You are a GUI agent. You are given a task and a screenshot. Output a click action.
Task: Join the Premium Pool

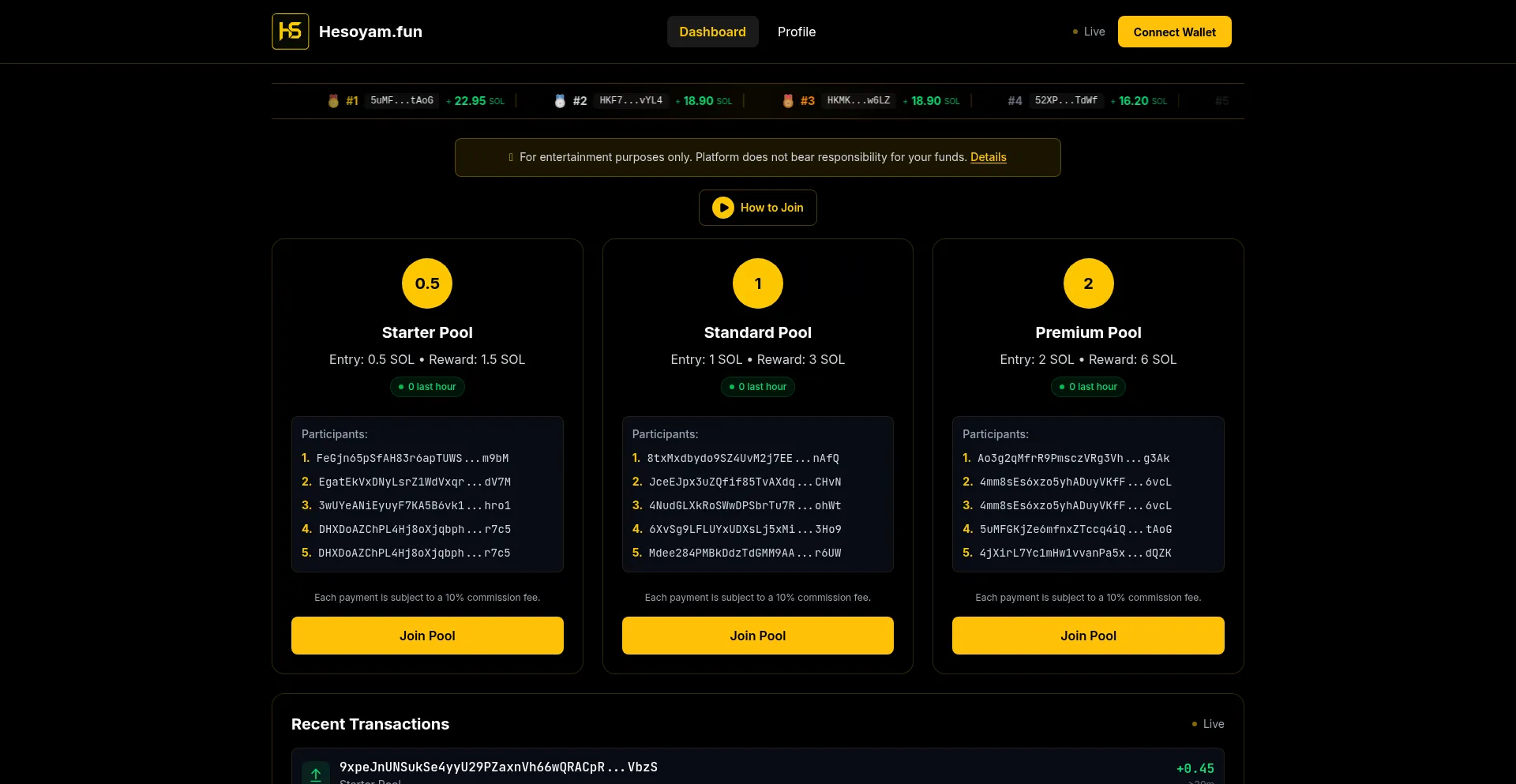click(x=1088, y=636)
